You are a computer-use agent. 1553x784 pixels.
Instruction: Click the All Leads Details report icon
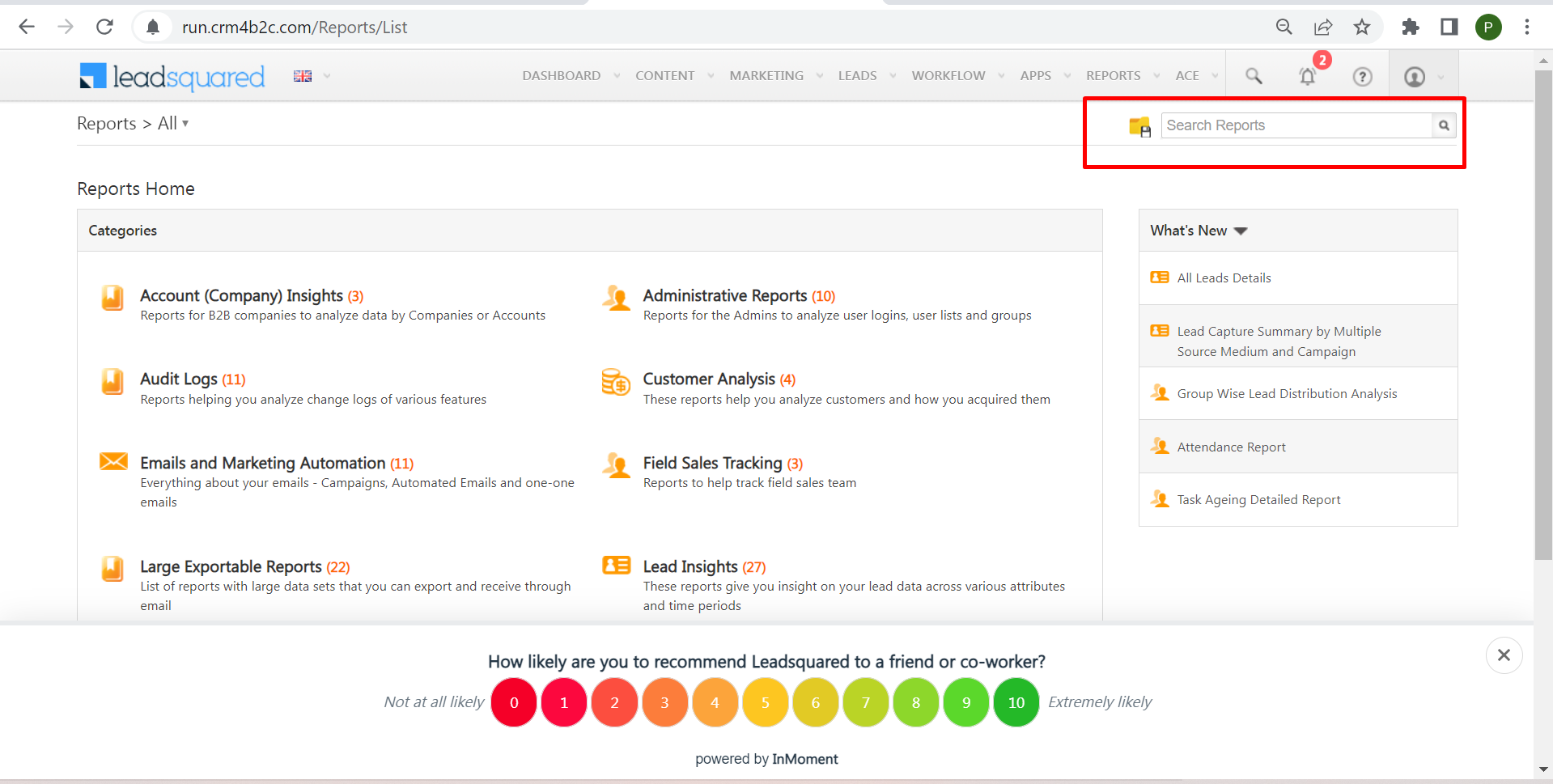coord(1160,277)
